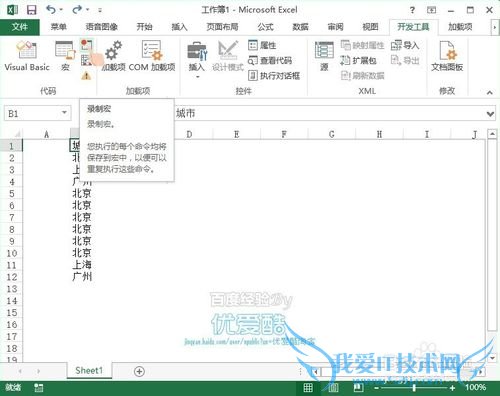Image resolution: width=500 pixels, height=396 pixels.
Task: Open Excel help question mark
Action: (412, 10)
